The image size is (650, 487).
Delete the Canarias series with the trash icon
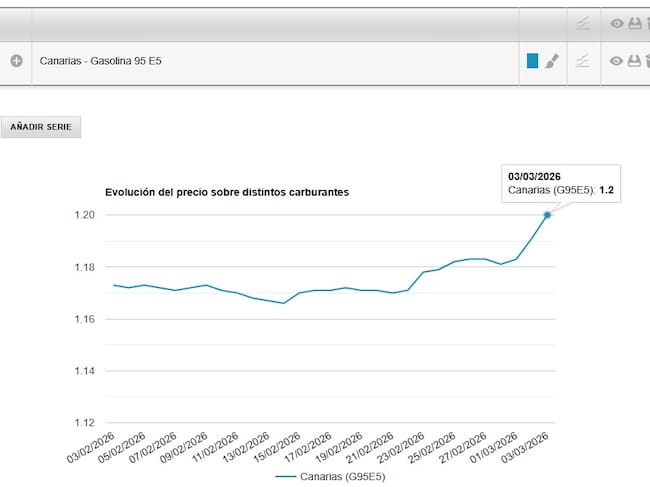[x=647, y=61]
